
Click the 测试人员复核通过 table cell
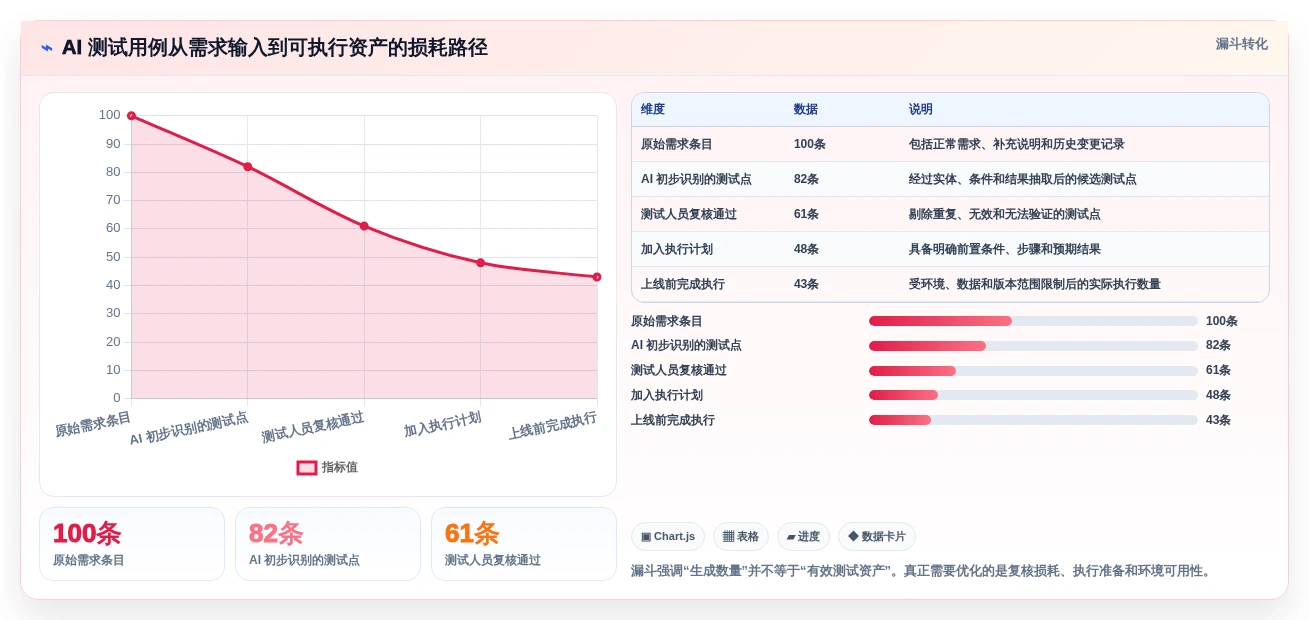tap(689, 214)
